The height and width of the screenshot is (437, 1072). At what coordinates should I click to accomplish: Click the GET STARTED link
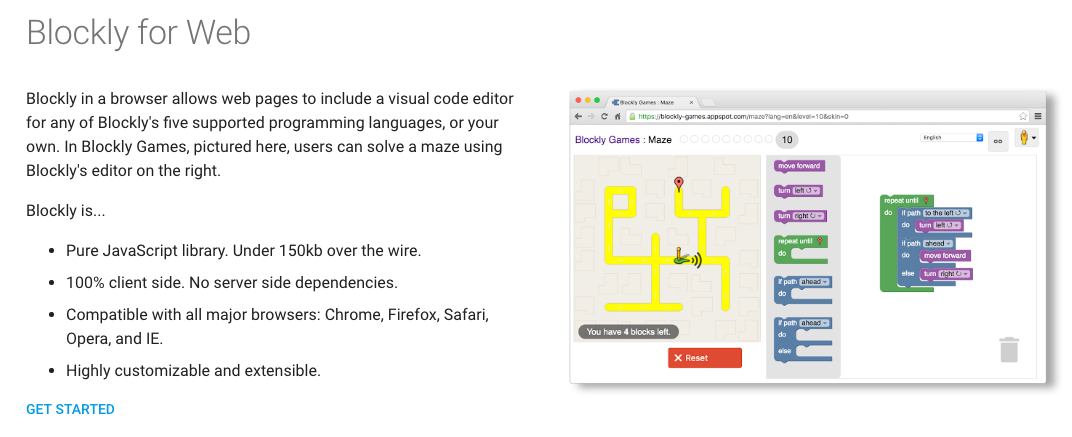(70, 409)
